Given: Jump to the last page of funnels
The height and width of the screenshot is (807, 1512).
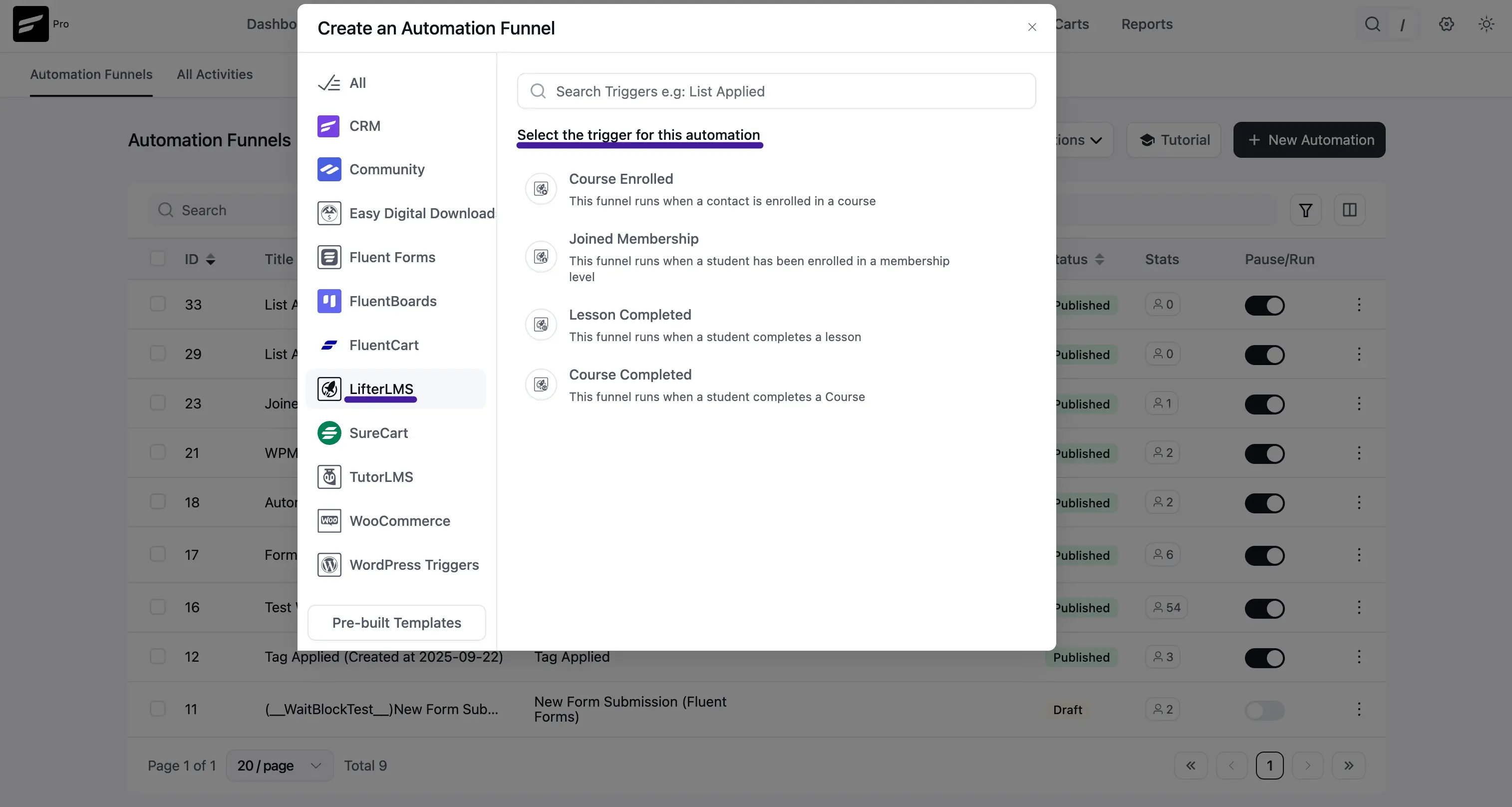Looking at the screenshot, I should (x=1348, y=765).
